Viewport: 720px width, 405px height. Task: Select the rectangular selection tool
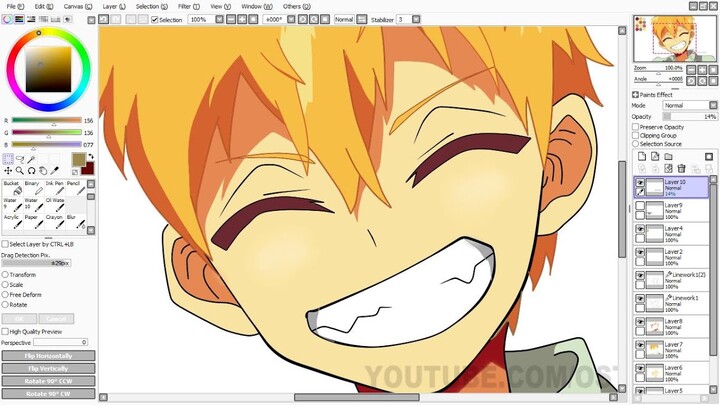click(x=8, y=159)
